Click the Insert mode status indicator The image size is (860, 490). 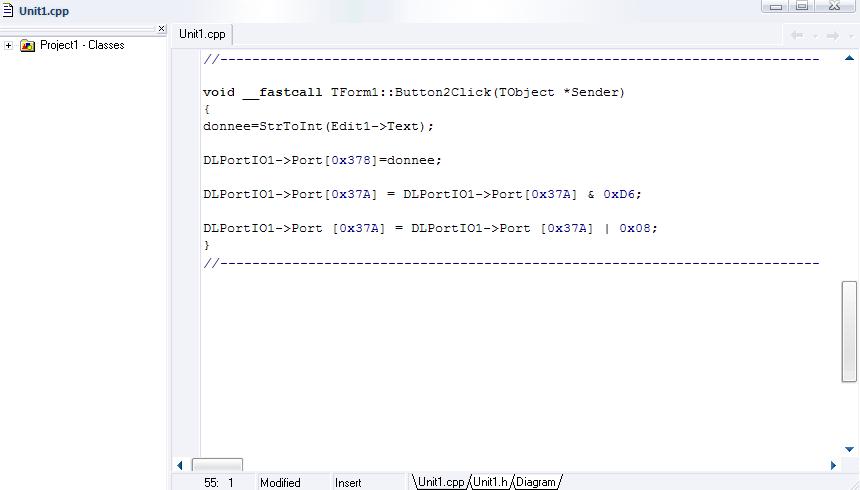point(348,483)
